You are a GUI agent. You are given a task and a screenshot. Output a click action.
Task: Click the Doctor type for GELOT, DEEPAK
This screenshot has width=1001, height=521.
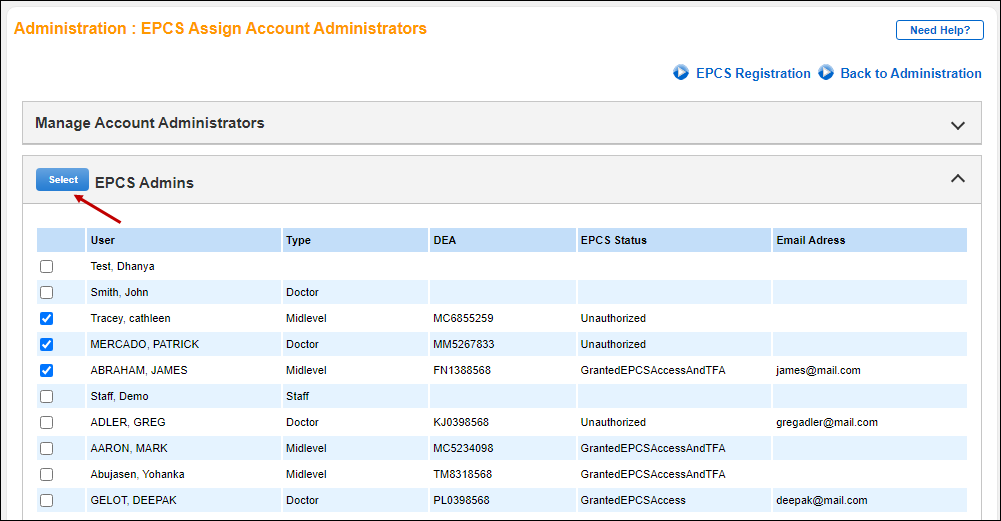pyautogui.click(x=302, y=501)
